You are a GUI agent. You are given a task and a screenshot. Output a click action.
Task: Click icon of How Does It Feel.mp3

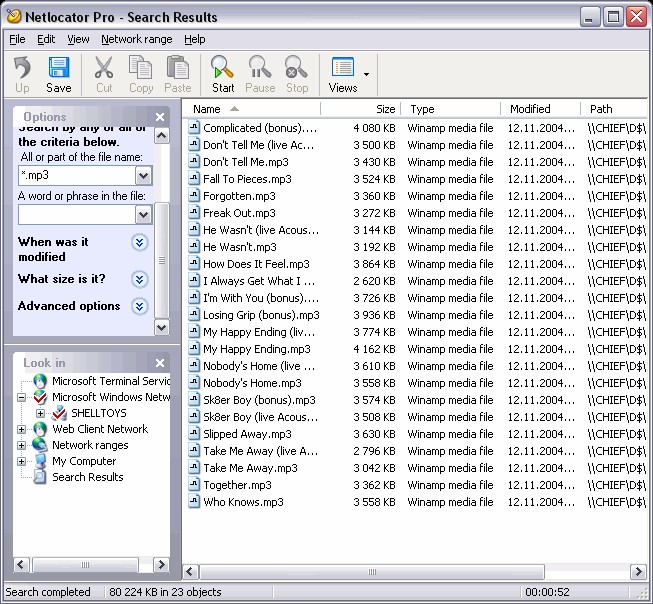pyautogui.click(x=194, y=264)
